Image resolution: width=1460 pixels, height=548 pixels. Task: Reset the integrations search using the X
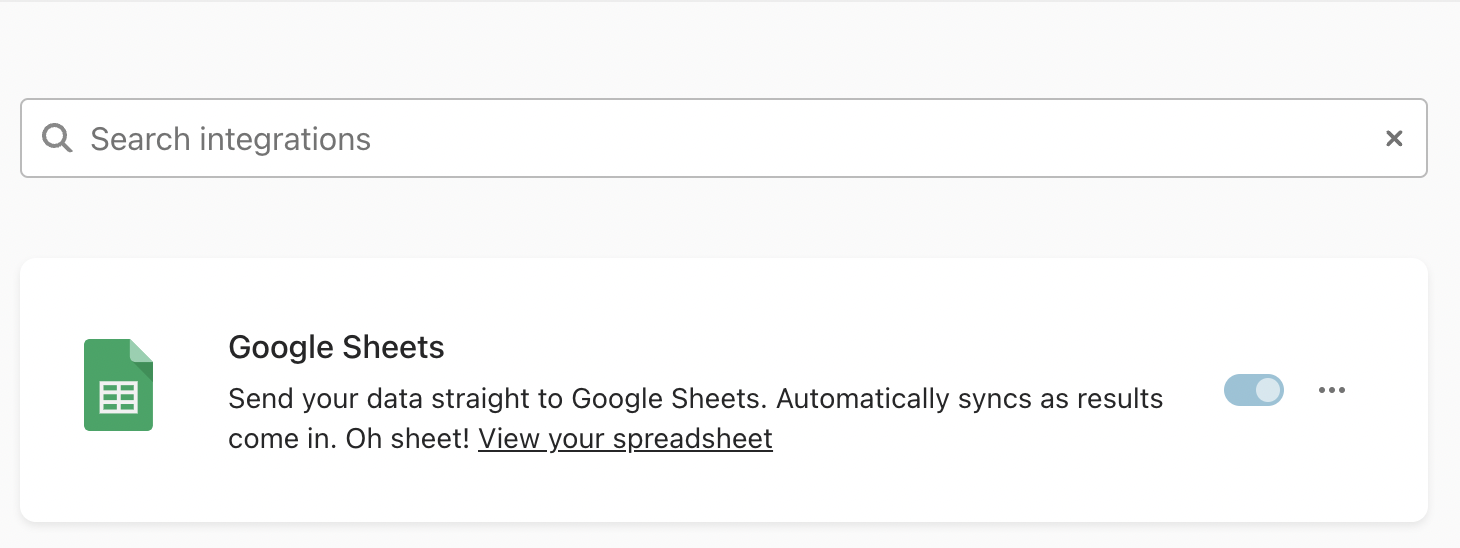point(1394,139)
